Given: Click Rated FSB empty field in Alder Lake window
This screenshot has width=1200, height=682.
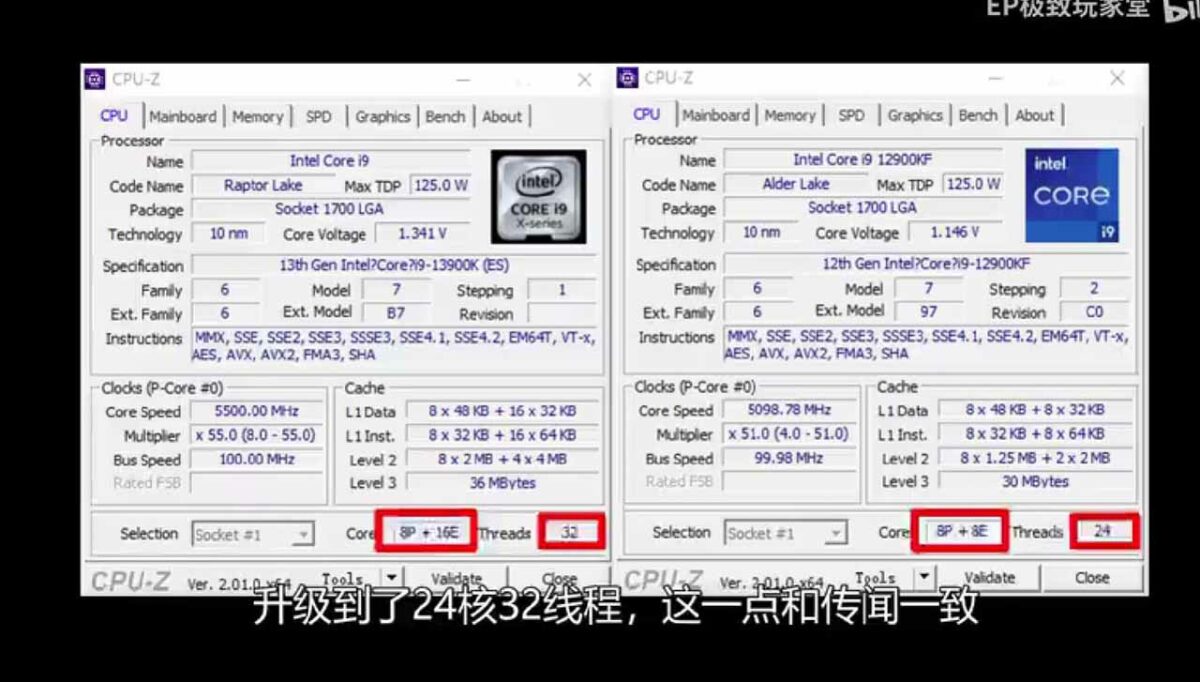Looking at the screenshot, I should pos(789,483).
